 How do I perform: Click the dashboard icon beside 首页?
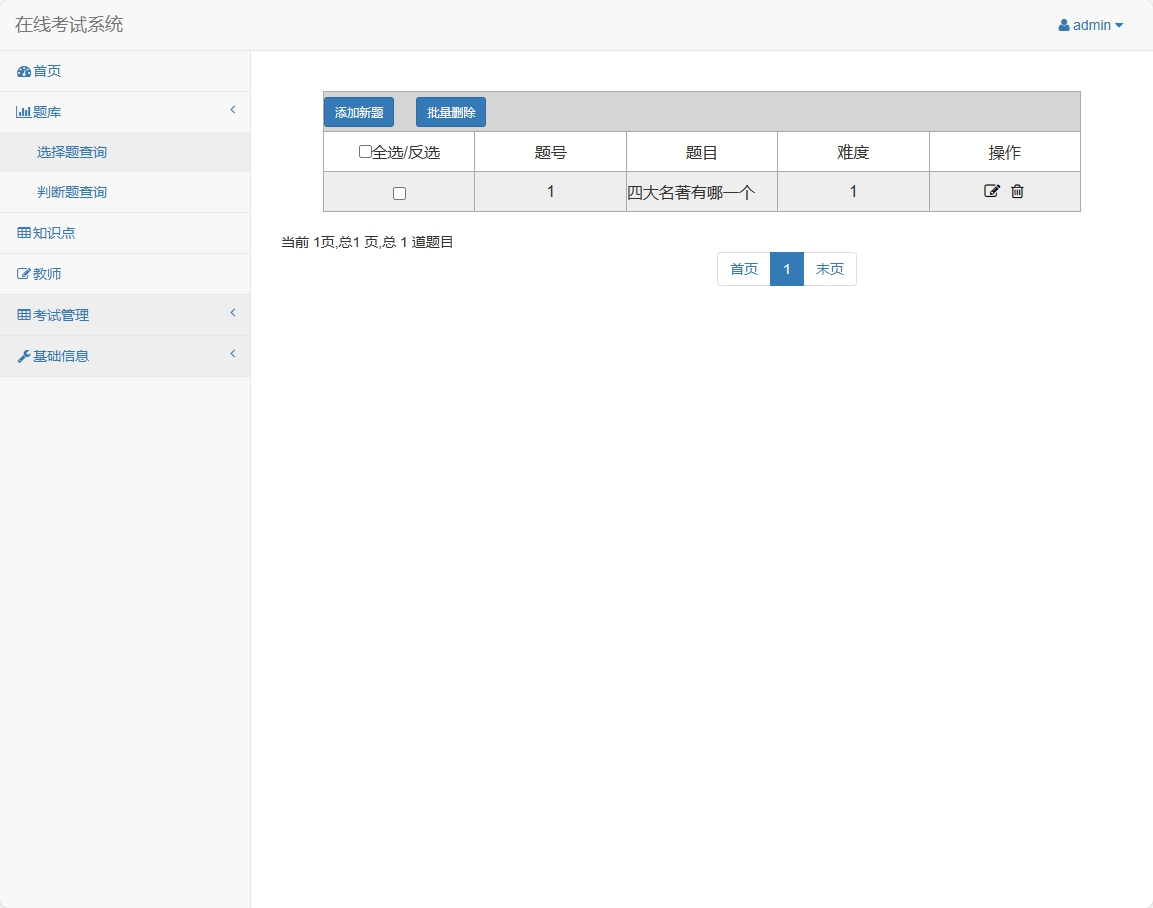click(24, 71)
